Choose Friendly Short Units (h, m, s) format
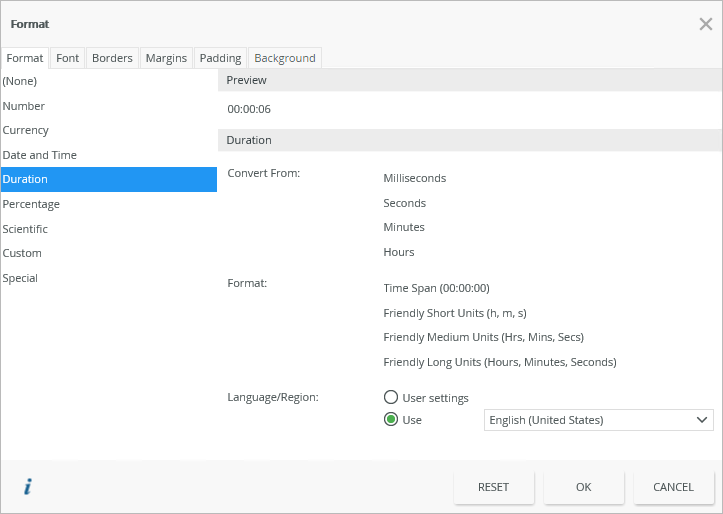This screenshot has height=514, width=723. click(x=455, y=313)
